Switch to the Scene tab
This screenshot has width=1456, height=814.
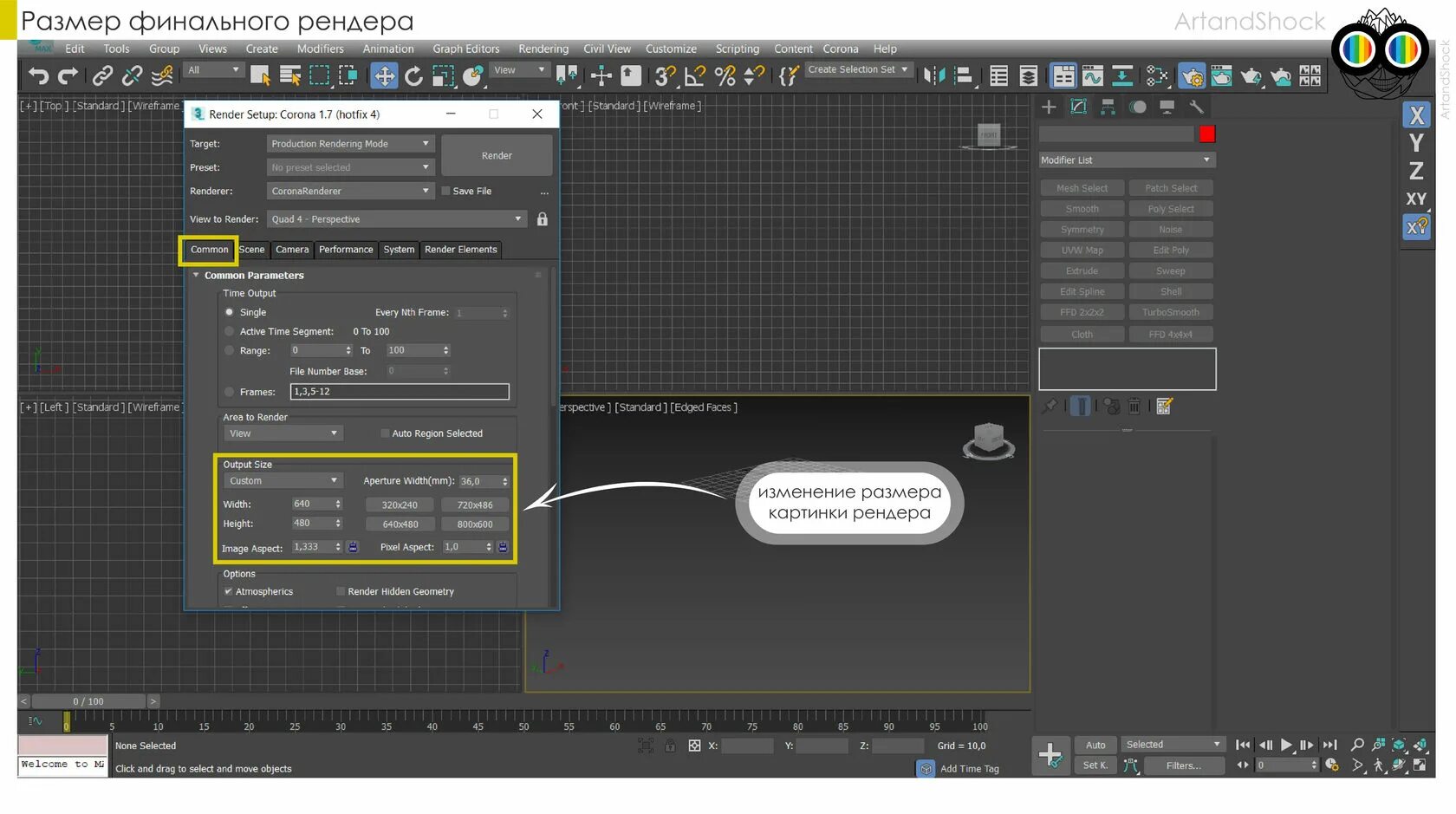pos(252,250)
